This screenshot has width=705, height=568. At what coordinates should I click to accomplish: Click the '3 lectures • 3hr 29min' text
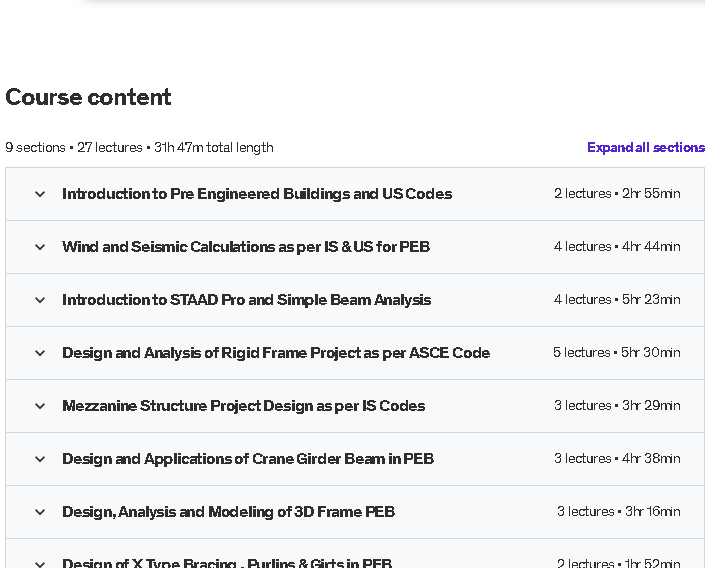point(617,406)
